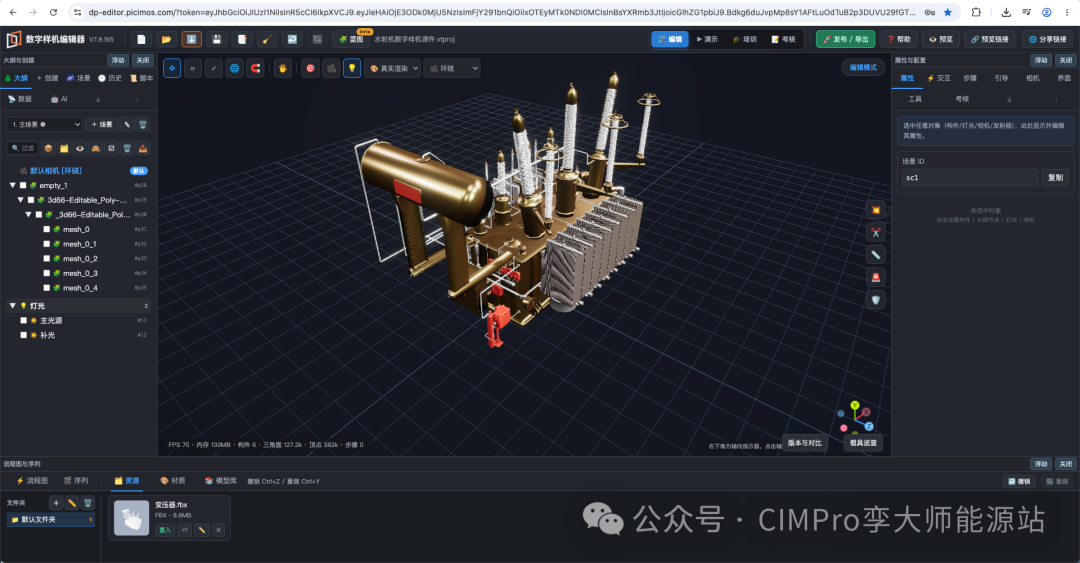Collapse the empty_1 tree node
Viewport: 1080px width, 563px height.
pos(12,185)
